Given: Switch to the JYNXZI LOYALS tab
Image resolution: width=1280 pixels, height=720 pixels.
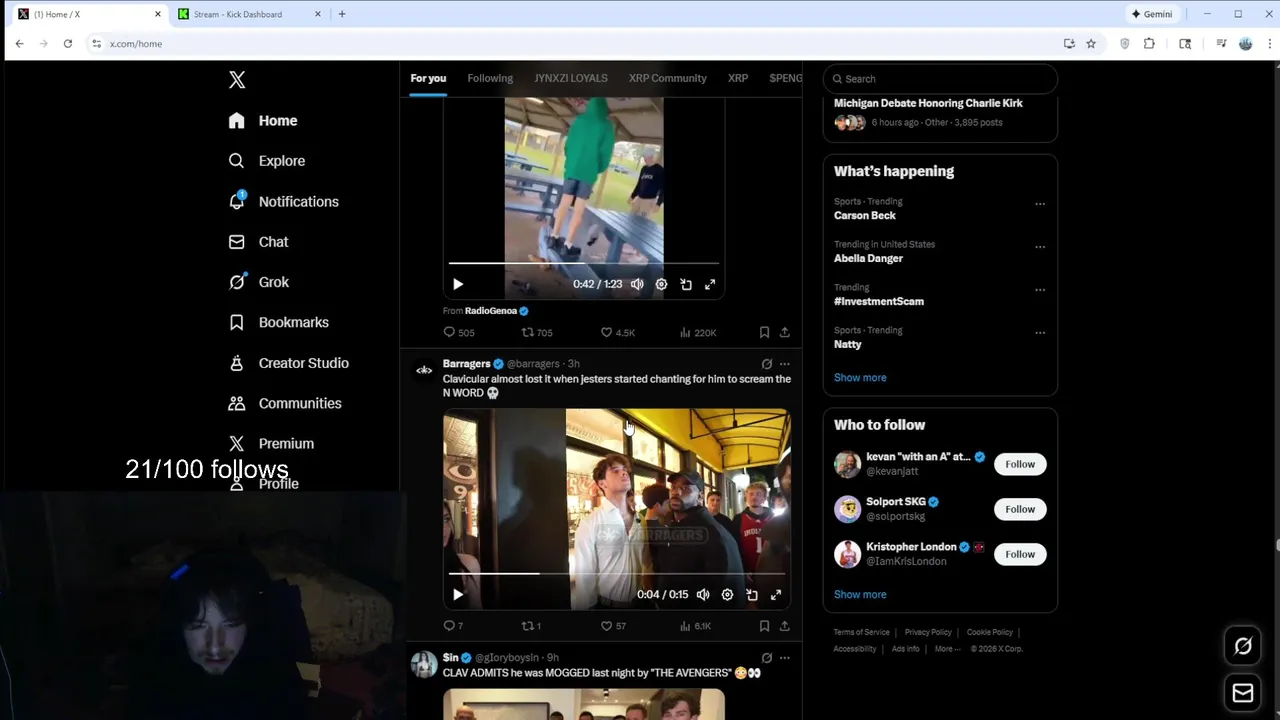Looking at the screenshot, I should (570, 78).
